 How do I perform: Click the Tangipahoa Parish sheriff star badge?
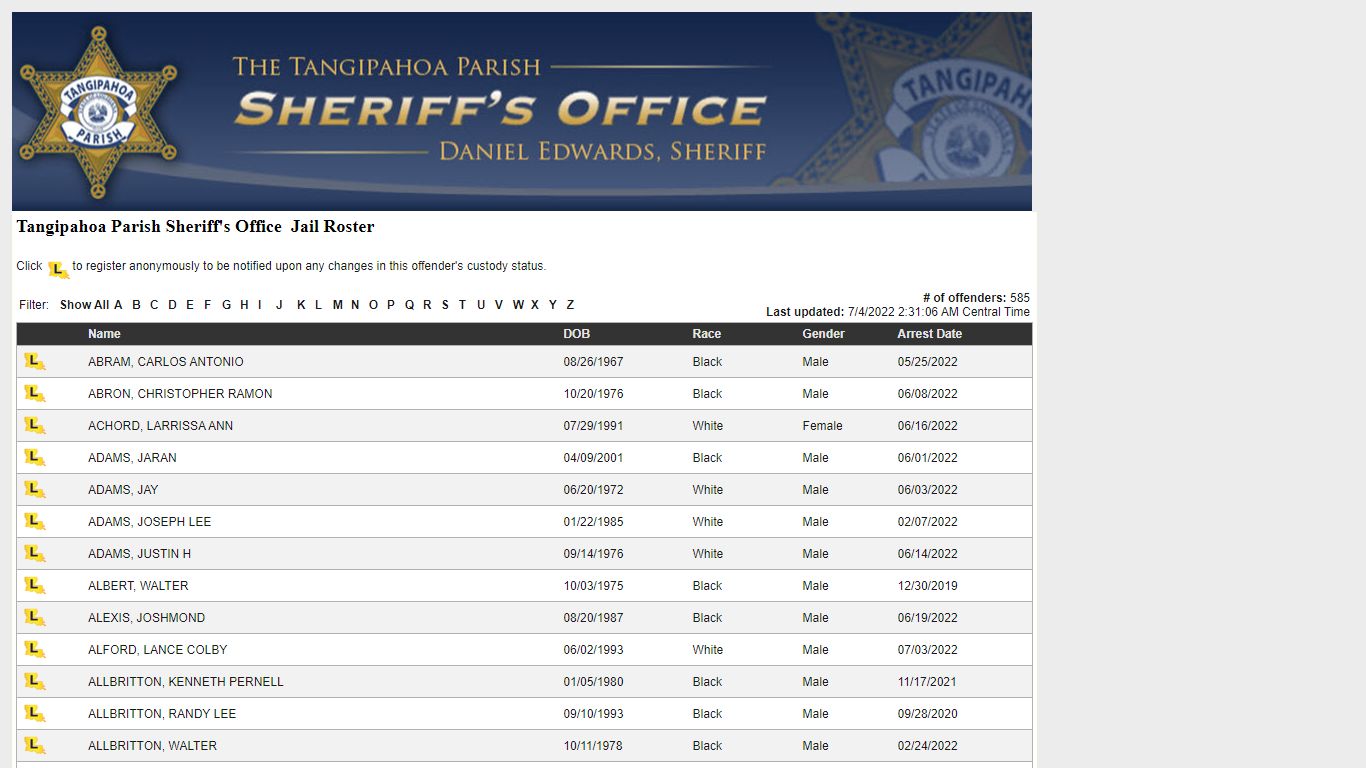point(98,111)
